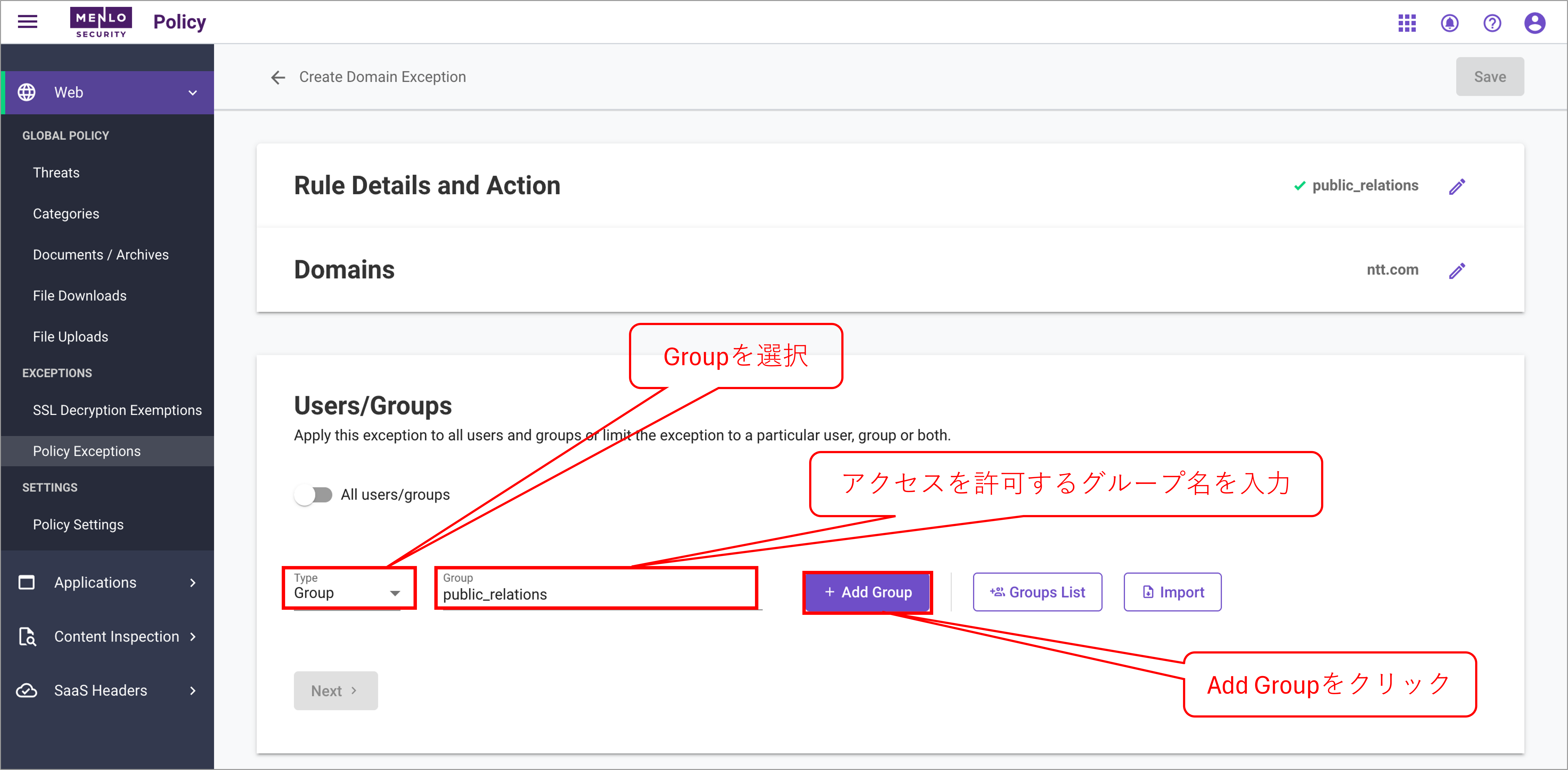Click the Menlo Security logo
The image size is (1568, 770).
(101, 22)
